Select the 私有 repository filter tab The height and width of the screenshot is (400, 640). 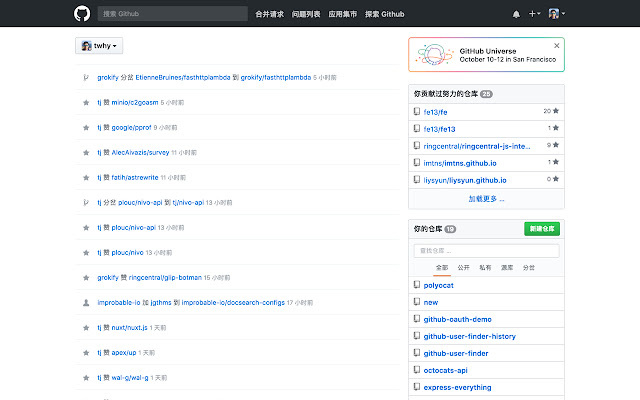(x=485, y=268)
